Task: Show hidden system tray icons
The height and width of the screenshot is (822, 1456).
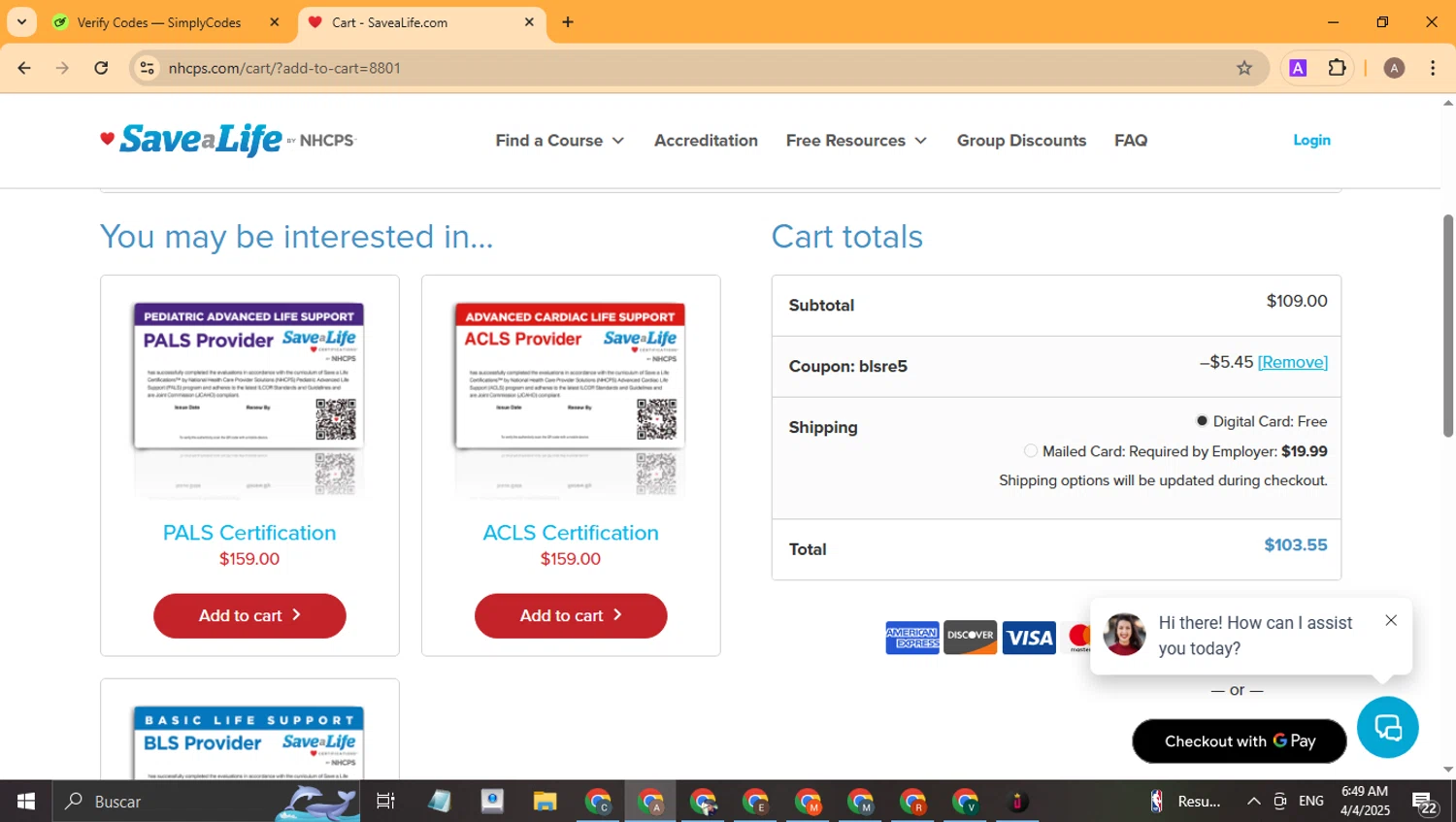Action: [x=1253, y=801]
